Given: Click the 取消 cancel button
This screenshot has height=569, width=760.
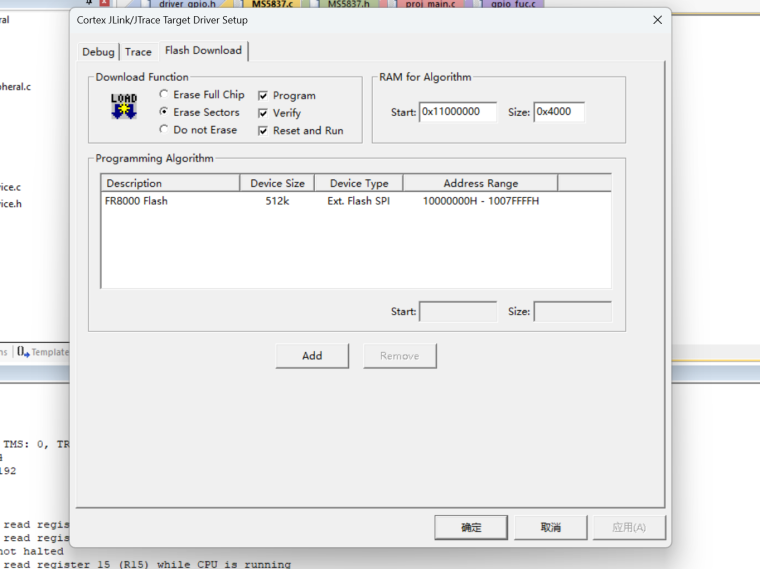Looking at the screenshot, I should pos(550,527).
